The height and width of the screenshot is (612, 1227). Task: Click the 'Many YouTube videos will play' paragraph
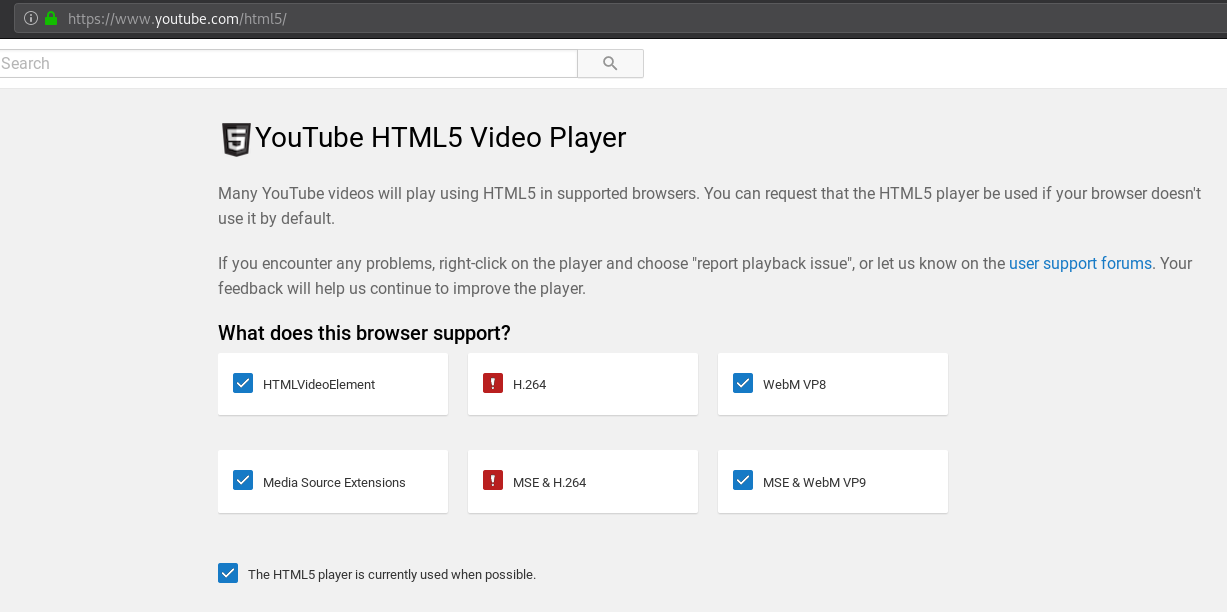coord(709,205)
